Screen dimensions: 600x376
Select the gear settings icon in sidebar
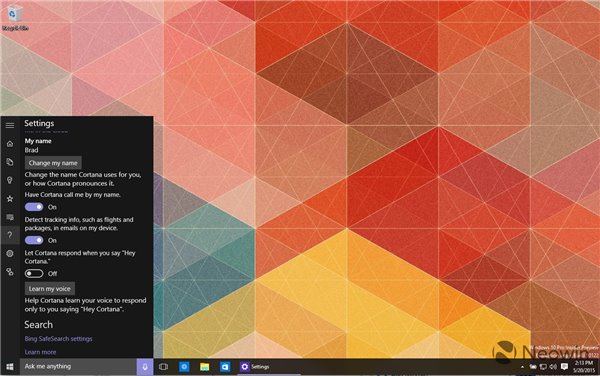[x=10, y=253]
